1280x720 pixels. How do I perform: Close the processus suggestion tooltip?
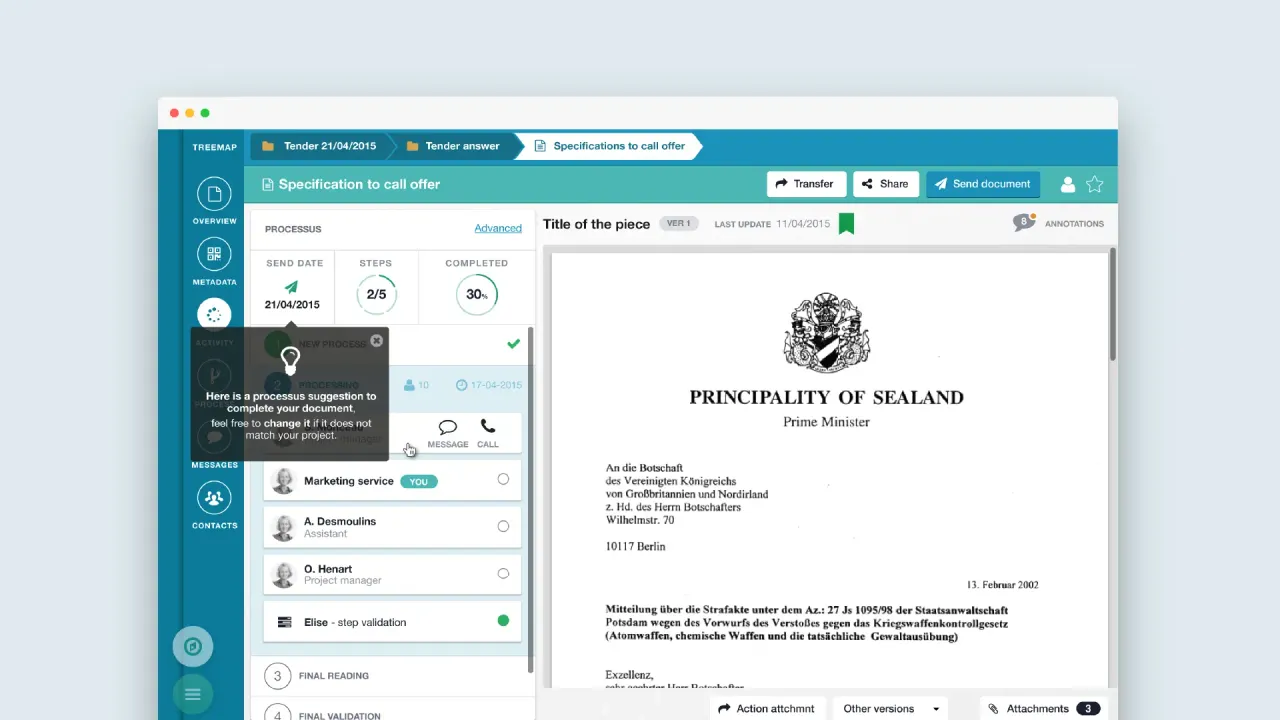tap(376, 341)
